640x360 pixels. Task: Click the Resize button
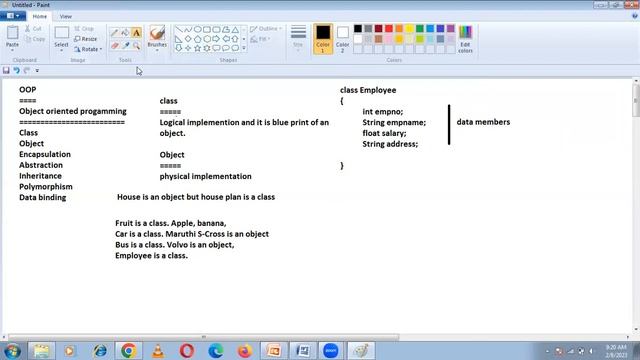pos(86,39)
